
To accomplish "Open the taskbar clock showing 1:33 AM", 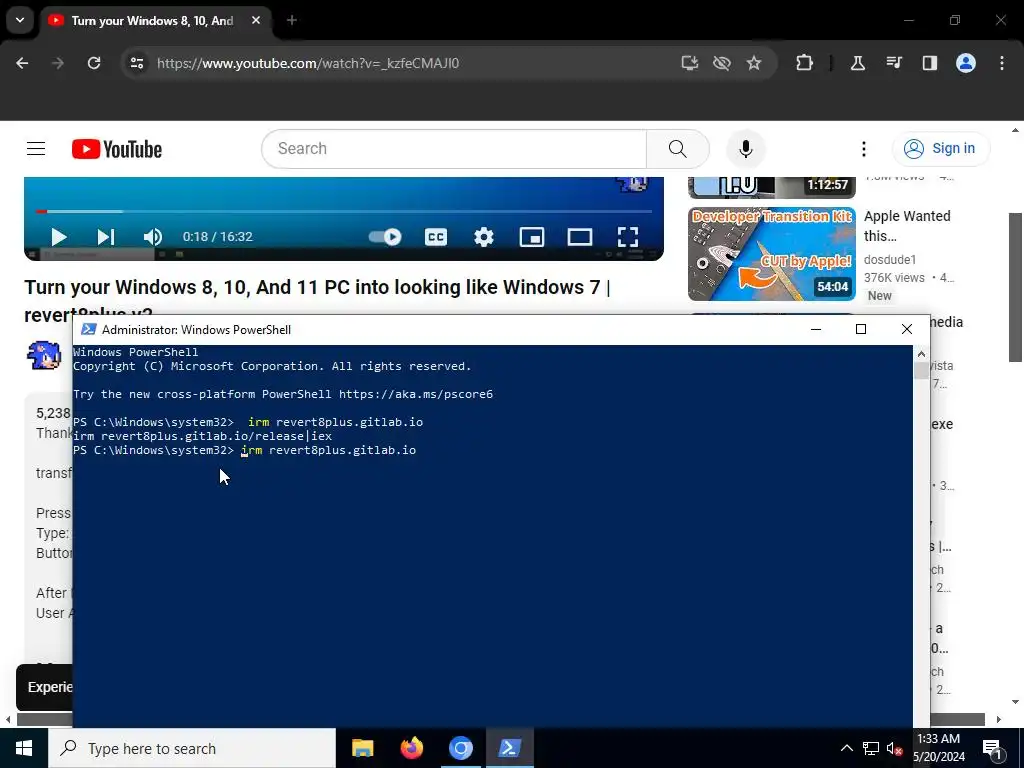I will pos(938,748).
